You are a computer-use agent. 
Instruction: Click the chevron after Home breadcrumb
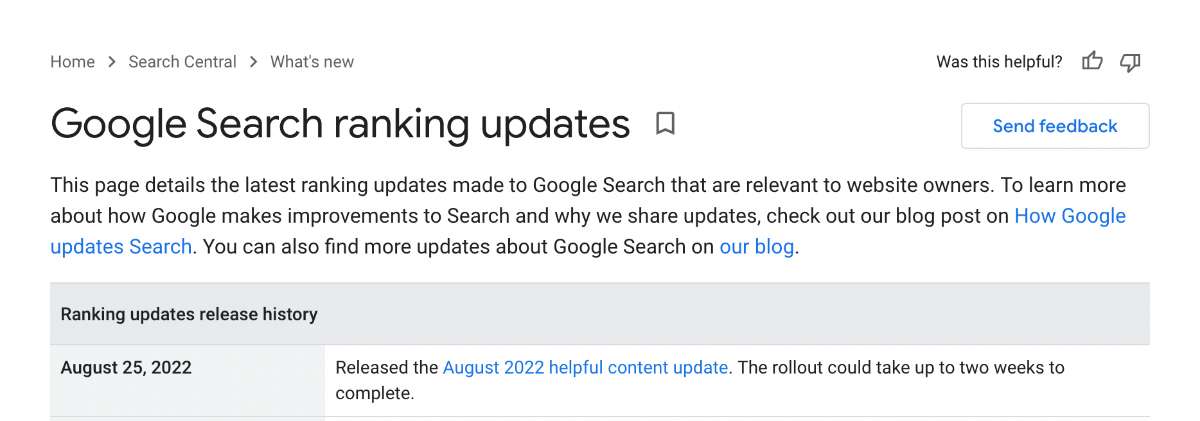pos(112,62)
